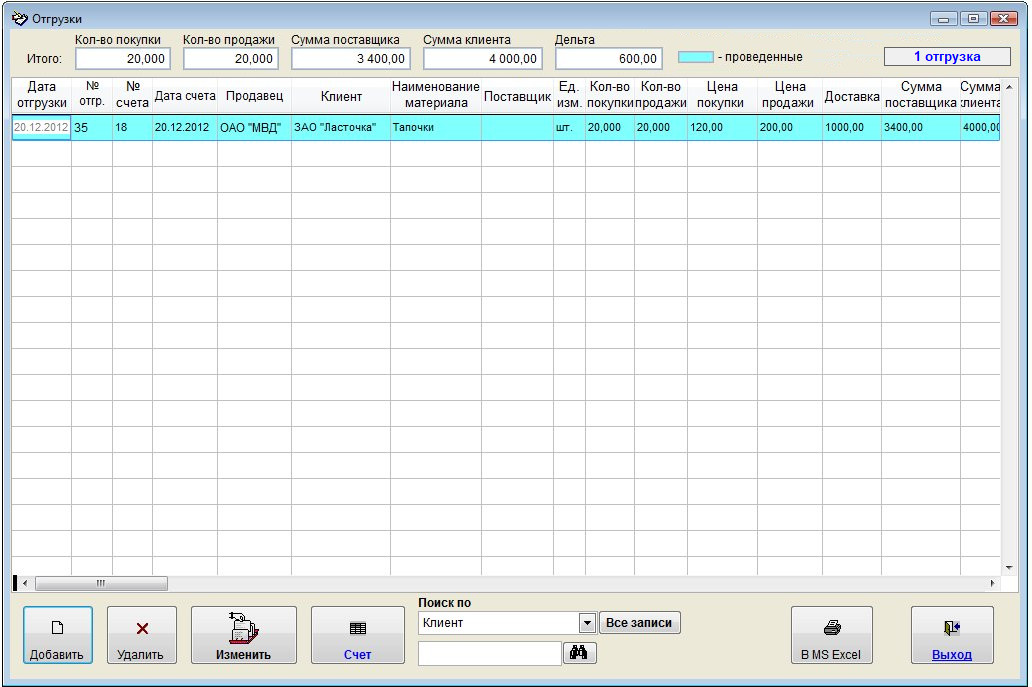1032x687 pixels.
Task: Click the Счет button with table icon
Action: [357, 635]
